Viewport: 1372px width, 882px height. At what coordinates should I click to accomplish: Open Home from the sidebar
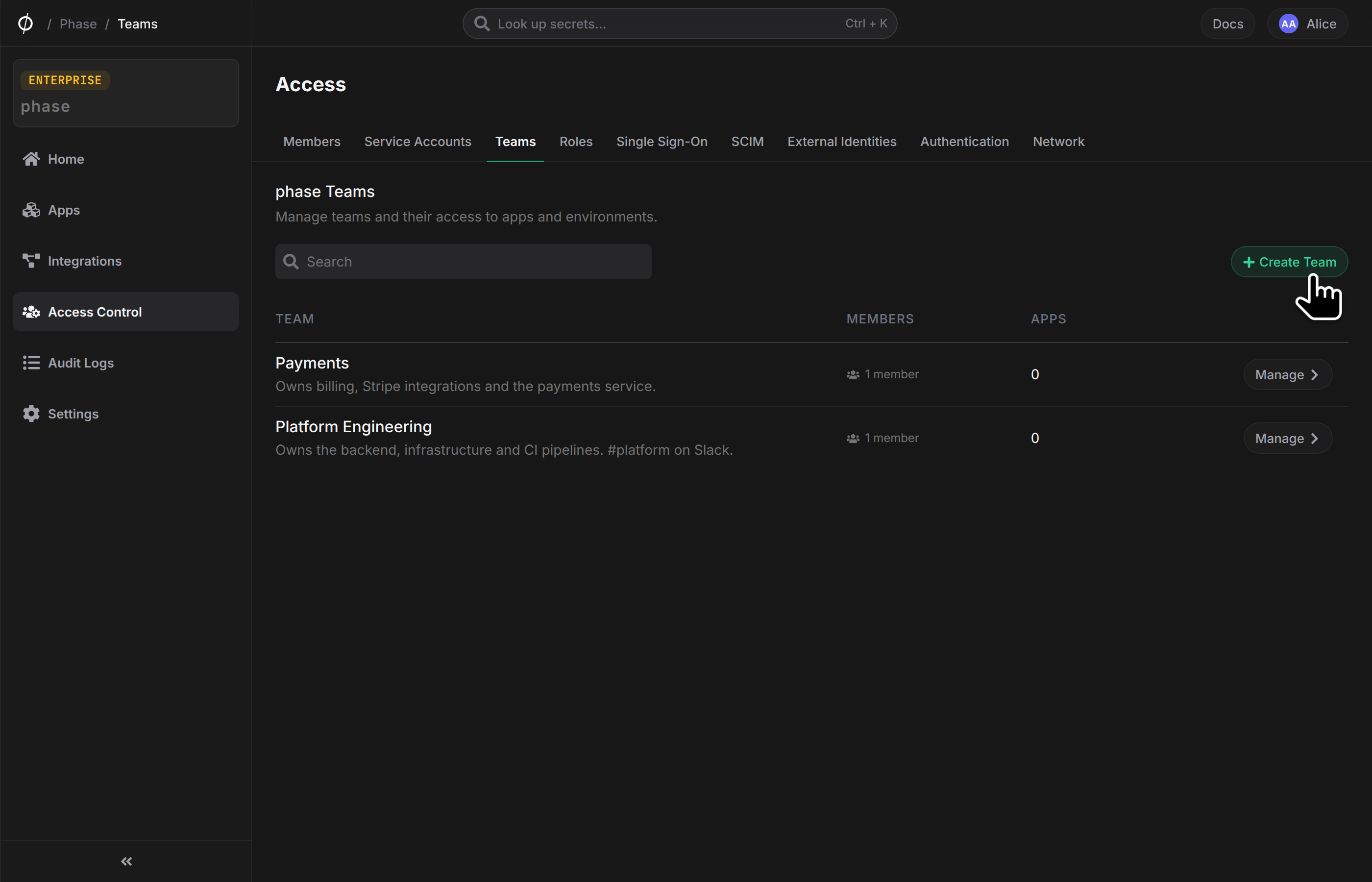[x=125, y=159]
